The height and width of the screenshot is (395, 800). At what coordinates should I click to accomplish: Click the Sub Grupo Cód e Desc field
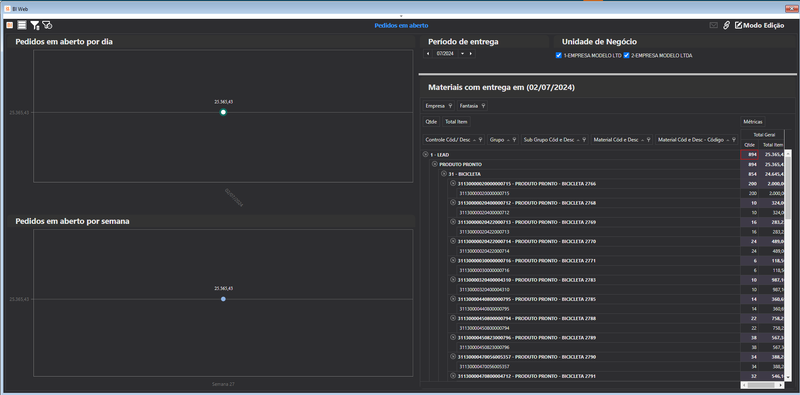tap(555, 139)
